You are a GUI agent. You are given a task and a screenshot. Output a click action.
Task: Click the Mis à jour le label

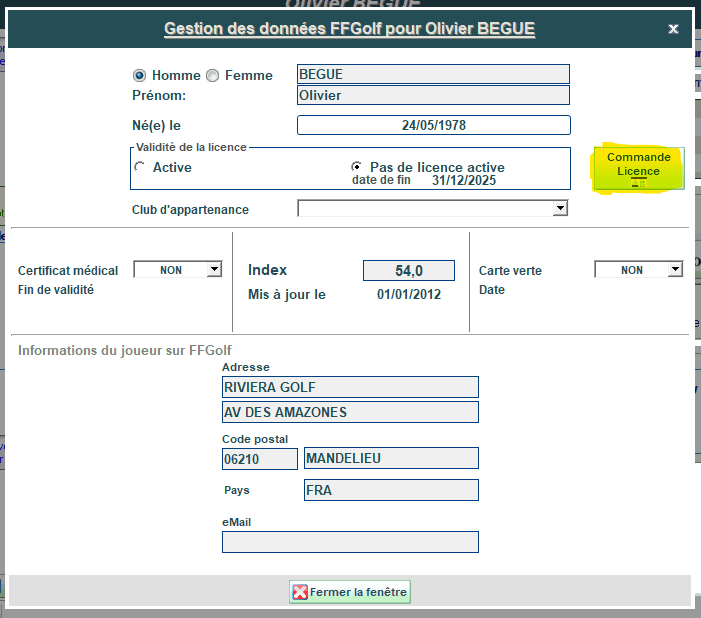coord(287,295)
